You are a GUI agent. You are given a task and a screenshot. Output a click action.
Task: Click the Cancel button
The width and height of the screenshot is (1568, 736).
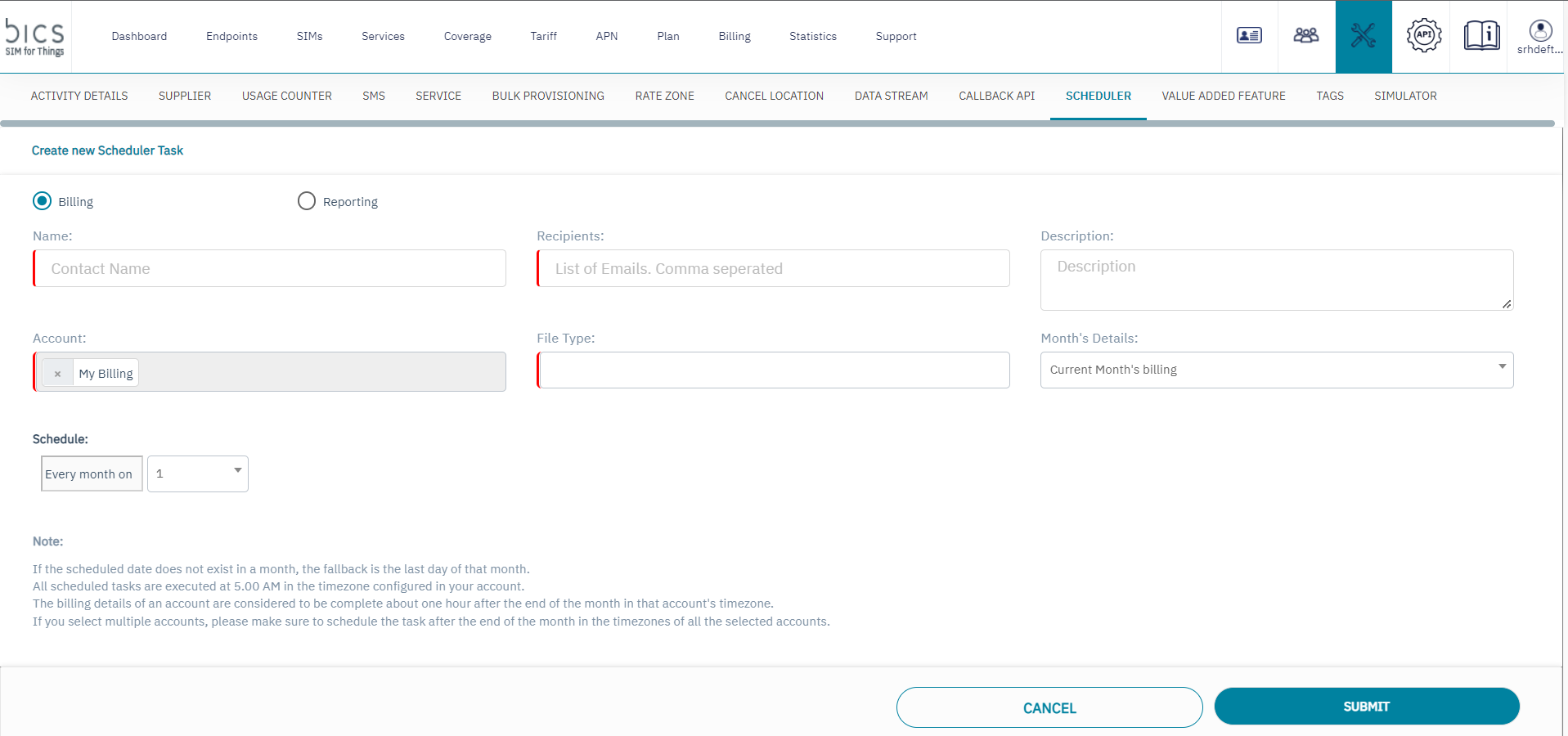1049,707
